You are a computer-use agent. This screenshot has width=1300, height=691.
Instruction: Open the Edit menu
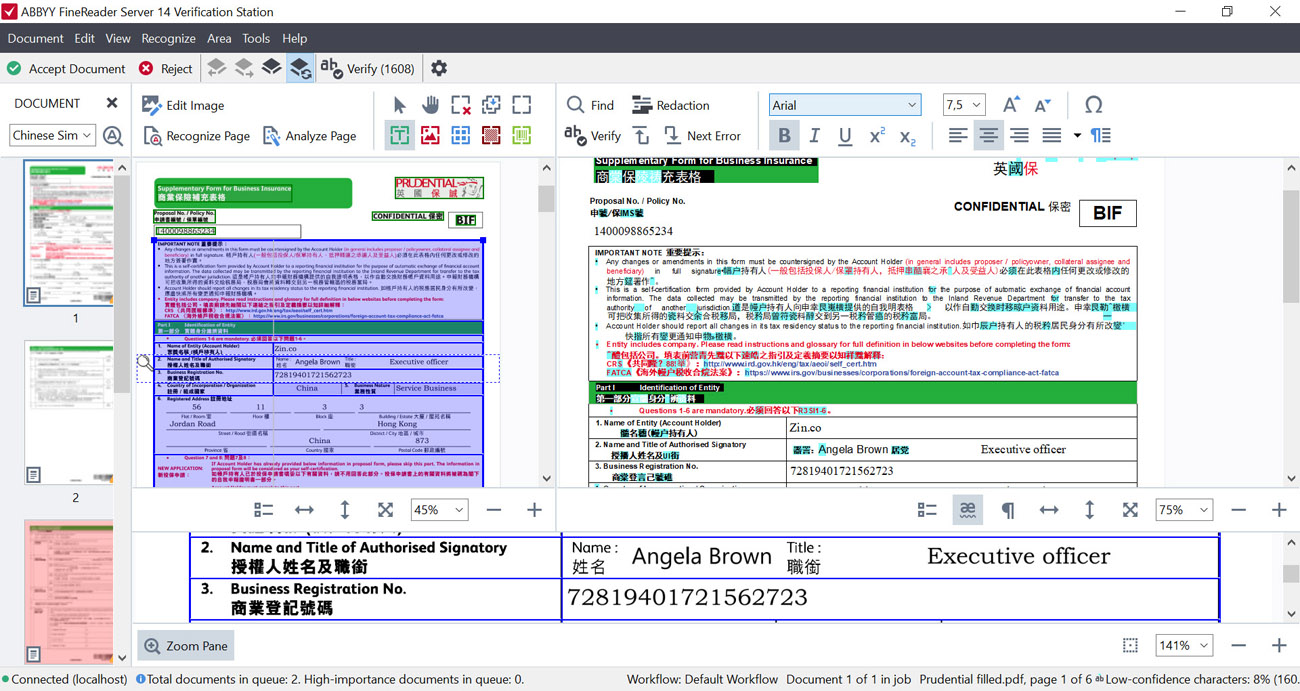84,38
